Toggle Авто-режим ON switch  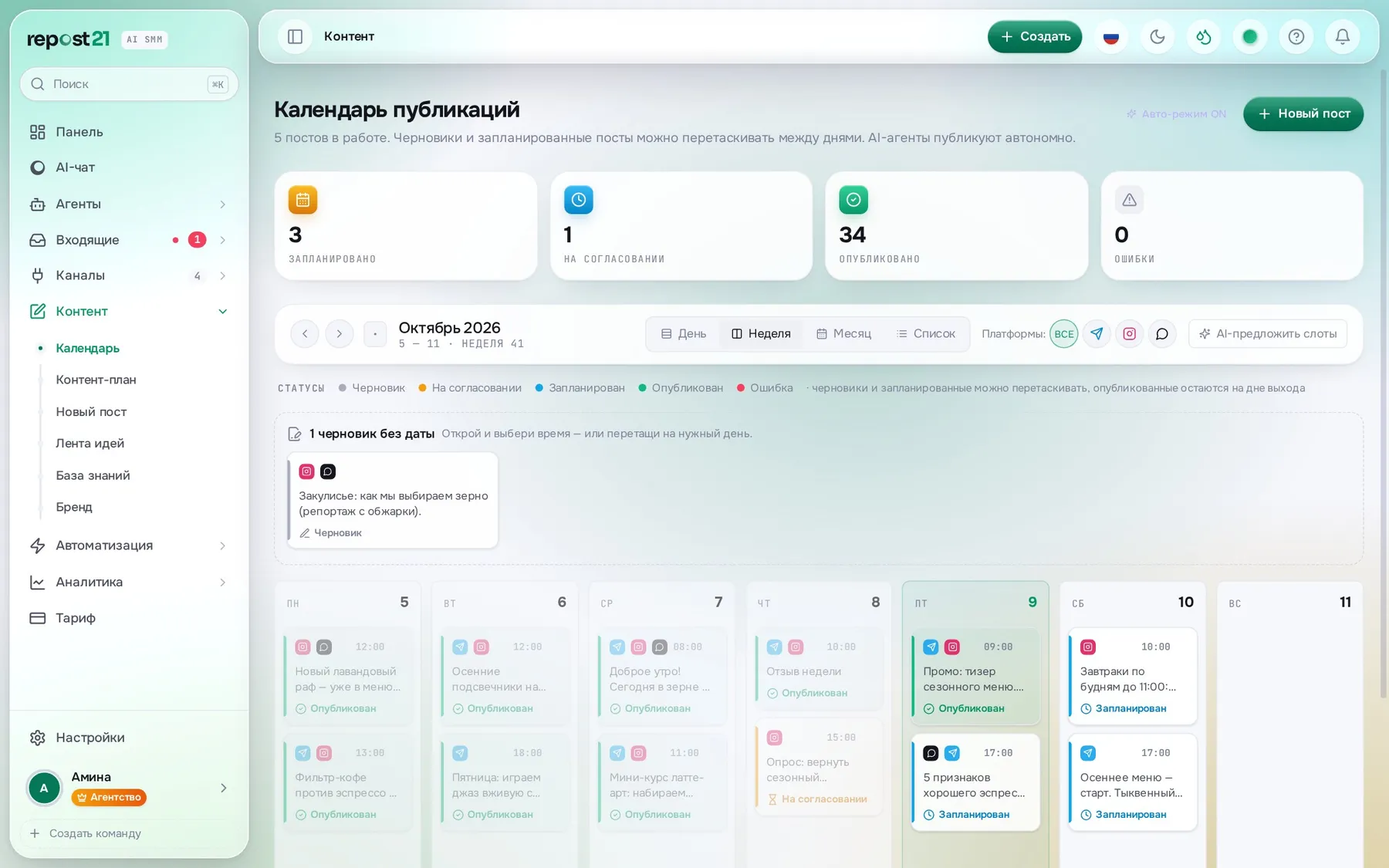(1176, 113)
